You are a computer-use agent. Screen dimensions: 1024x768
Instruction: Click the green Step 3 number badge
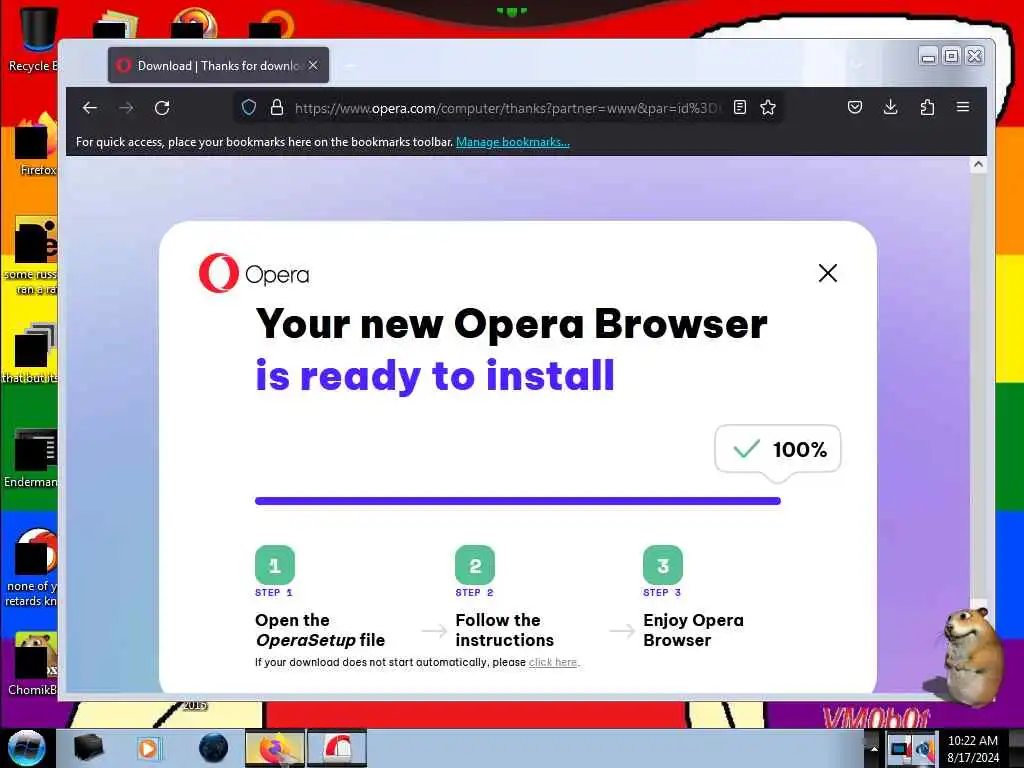point(663,565)
